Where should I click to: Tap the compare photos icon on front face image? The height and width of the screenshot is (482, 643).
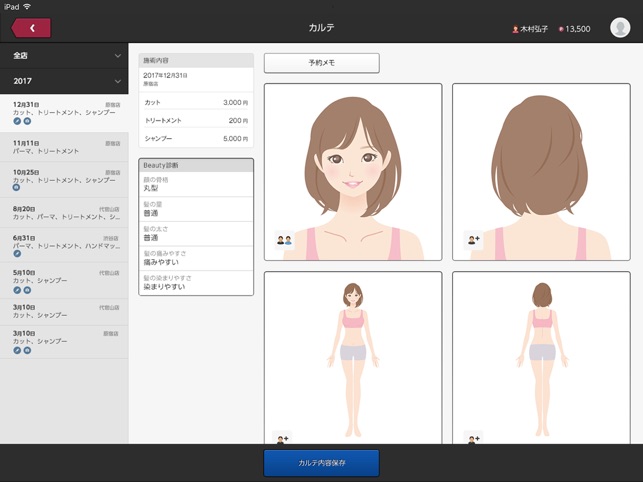[283, 241]
